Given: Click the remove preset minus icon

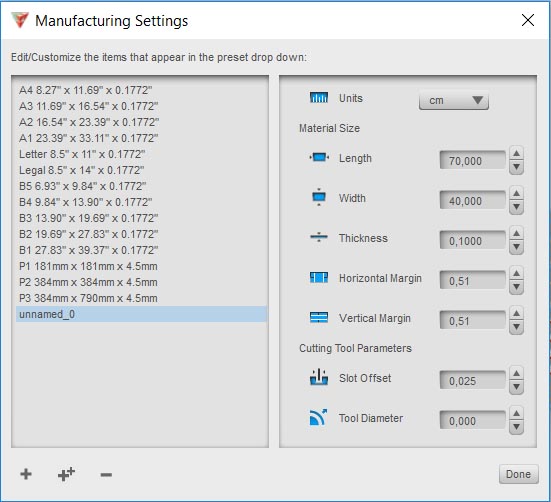Looking at the screenshot, I should pyautogui.click(x=106, y=475).
